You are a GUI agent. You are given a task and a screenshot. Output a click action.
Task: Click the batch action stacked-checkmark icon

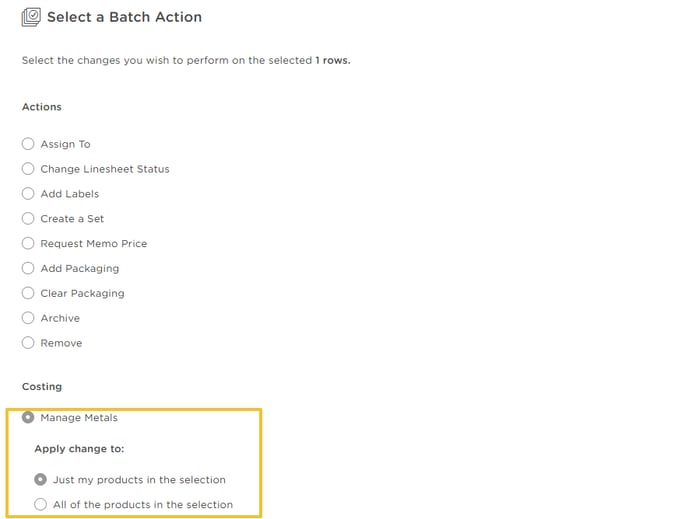coord(31,17)
